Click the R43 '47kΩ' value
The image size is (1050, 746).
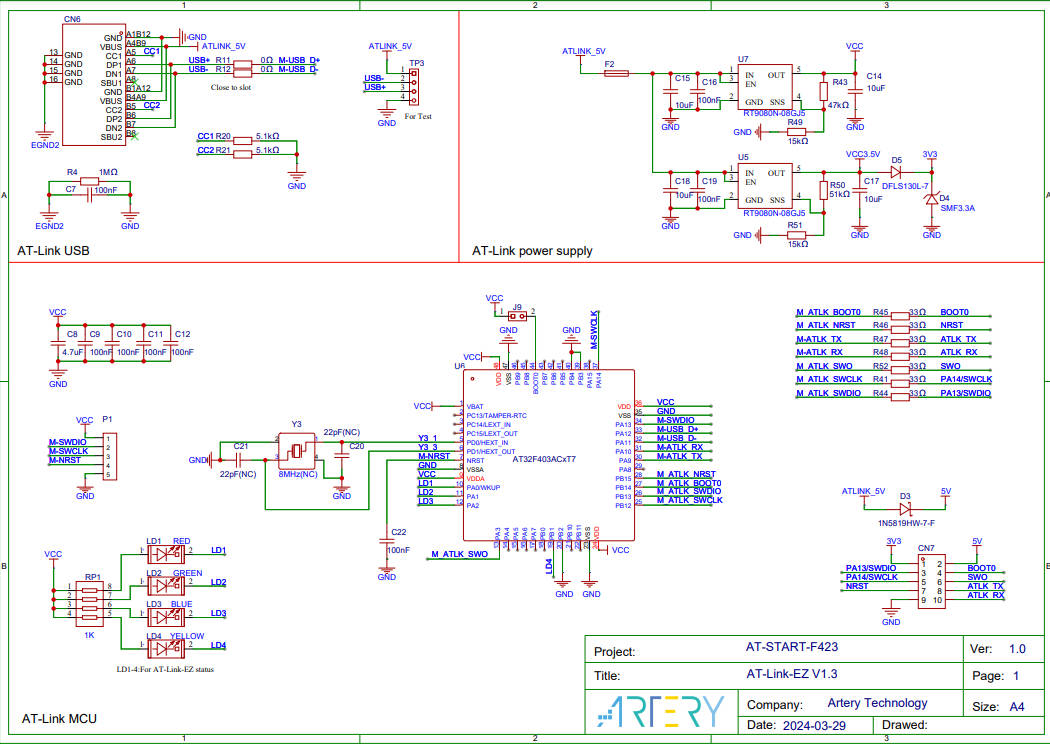click(838, 105)
